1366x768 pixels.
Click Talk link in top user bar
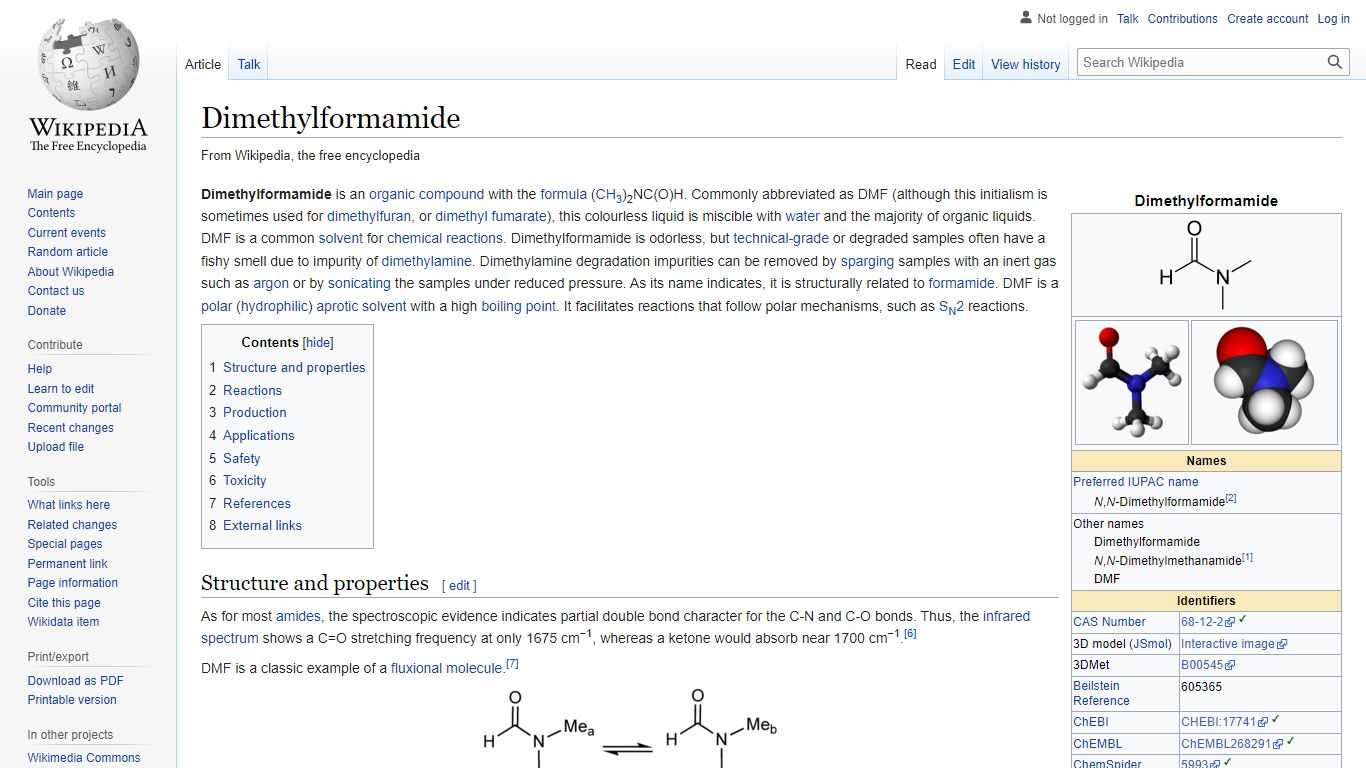click(1128, 19)
